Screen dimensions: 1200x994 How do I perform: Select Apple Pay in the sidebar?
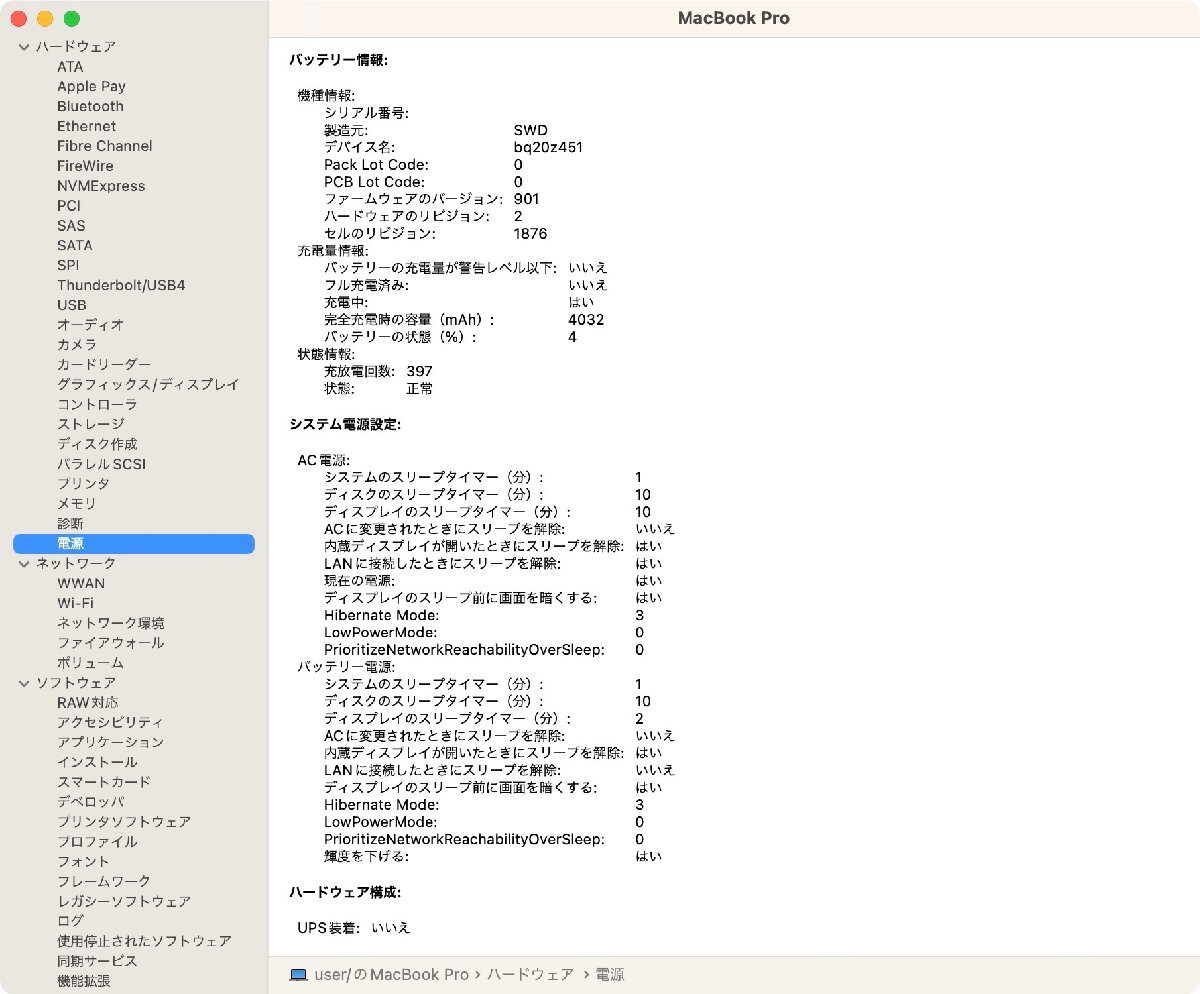(x=91, y=87)
